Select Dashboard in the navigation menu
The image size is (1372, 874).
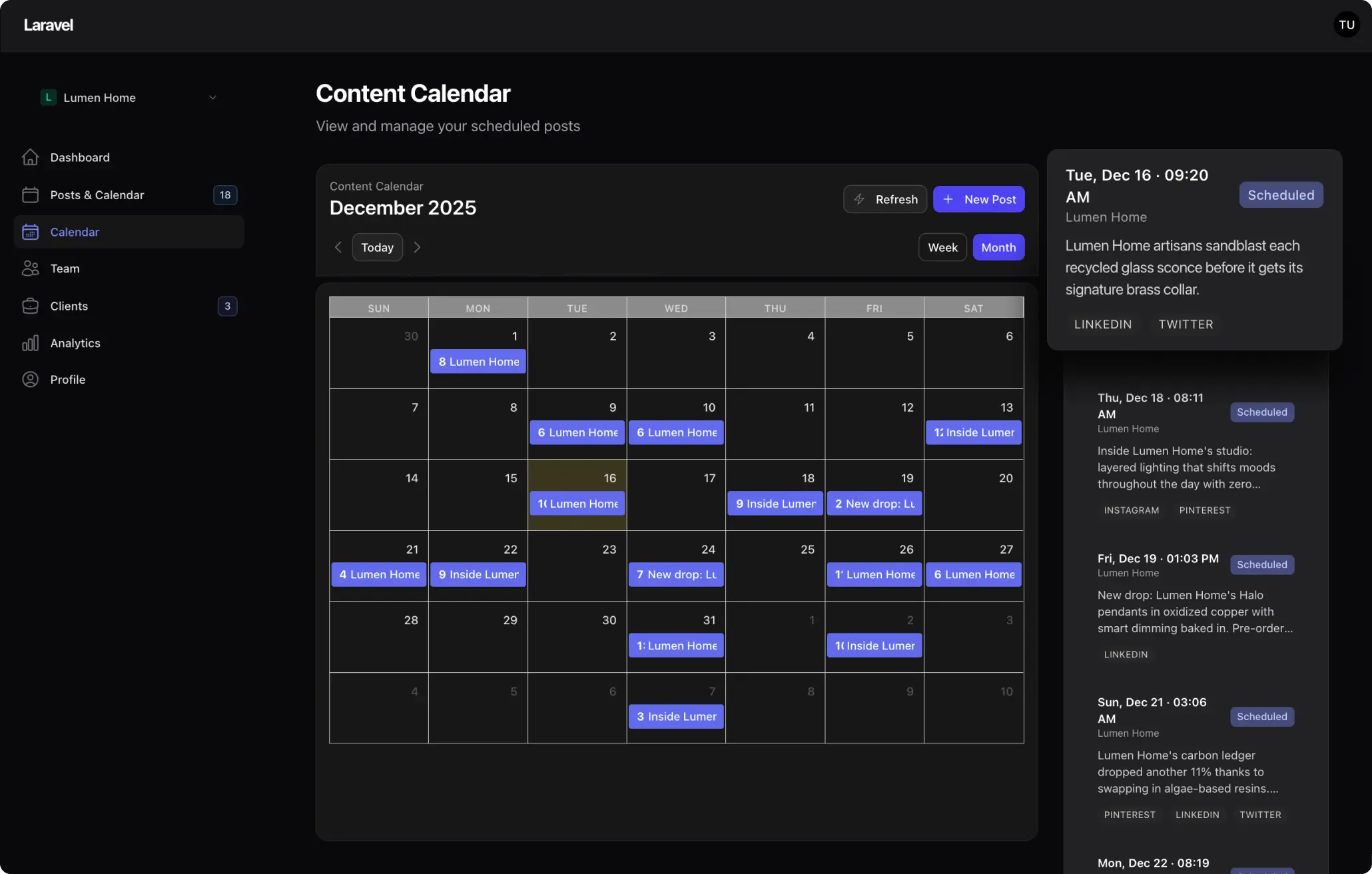(80, 157)
